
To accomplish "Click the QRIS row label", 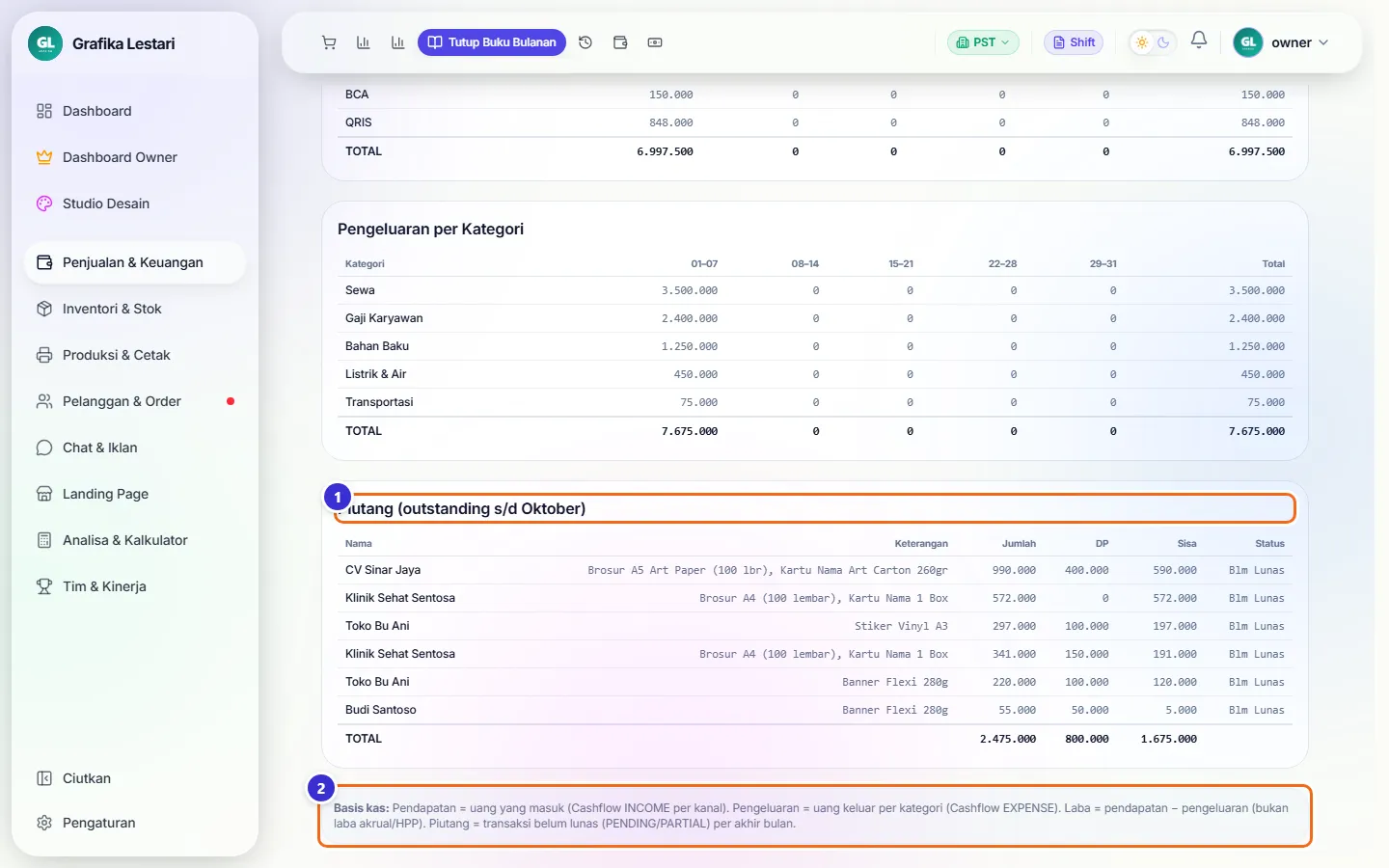I will (359, 122).
